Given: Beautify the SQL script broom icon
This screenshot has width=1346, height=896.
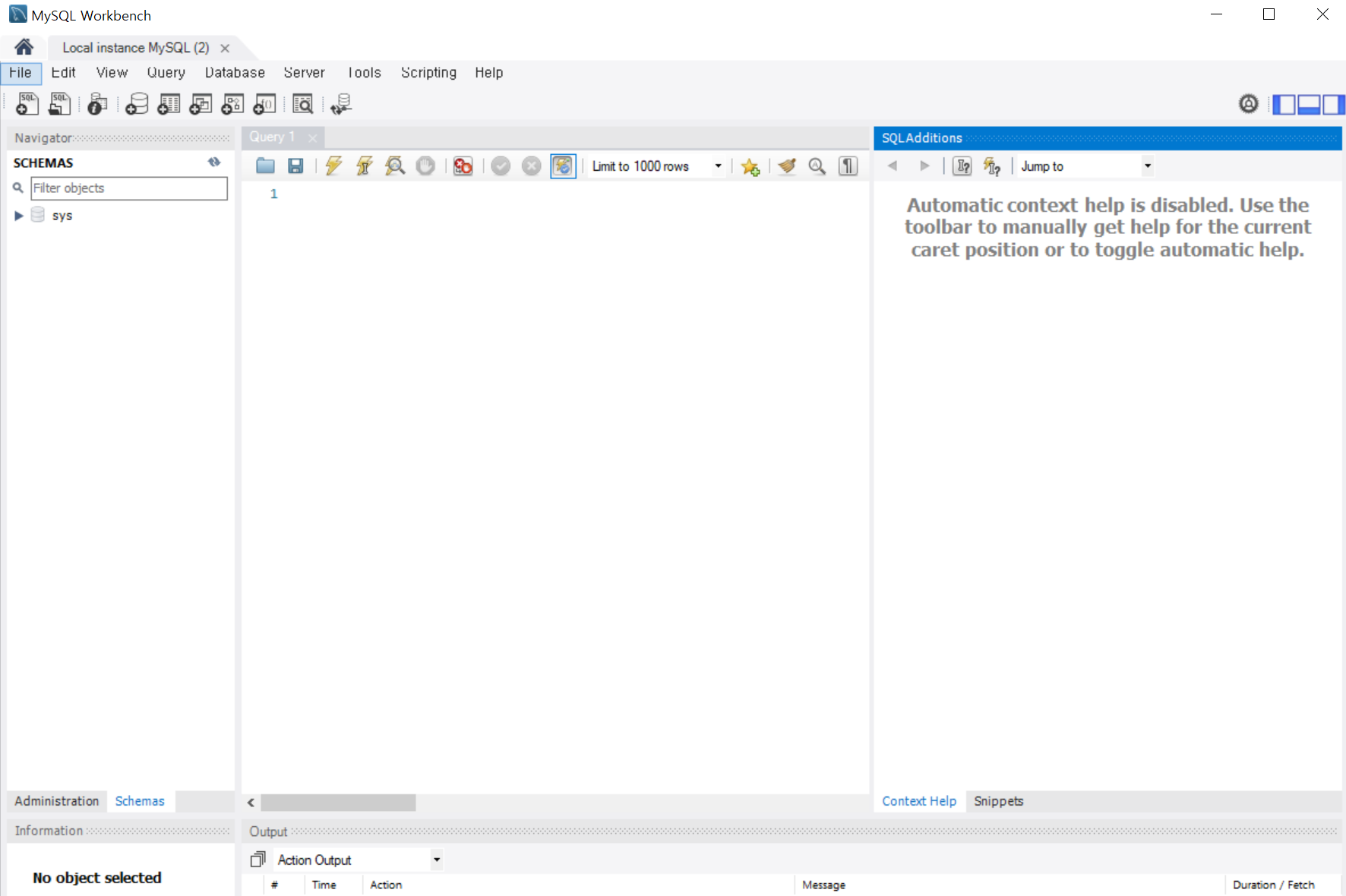Looking at the screenshot, I should 787,166.
